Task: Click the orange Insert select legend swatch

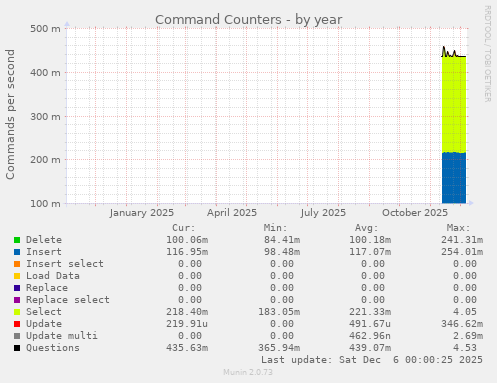Action: tap(17, 264)
